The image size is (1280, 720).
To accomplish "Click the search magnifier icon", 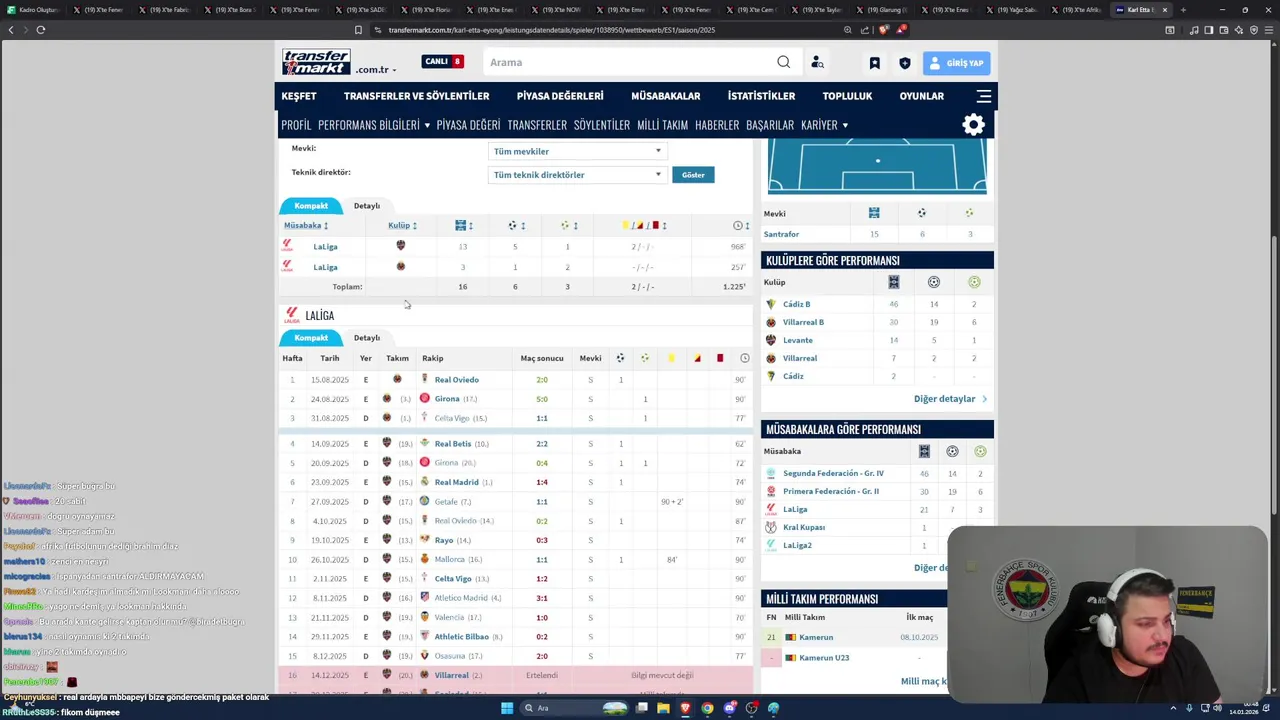I will 784,62.
